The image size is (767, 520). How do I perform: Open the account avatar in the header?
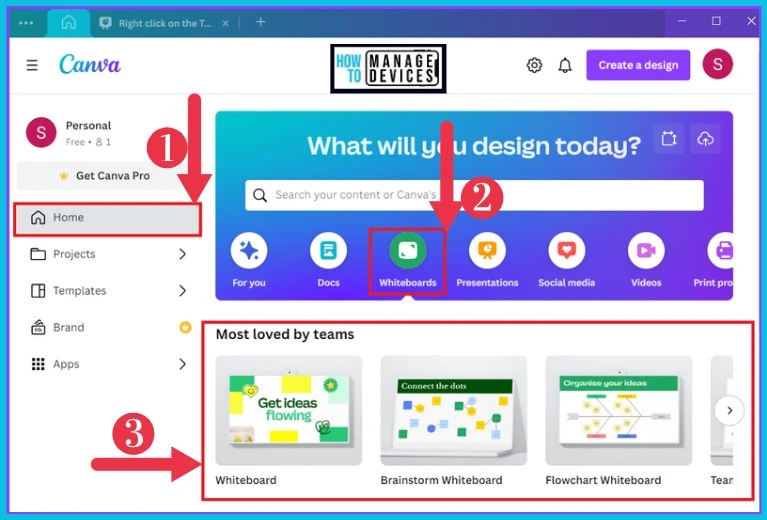click(x=718, y=64)
